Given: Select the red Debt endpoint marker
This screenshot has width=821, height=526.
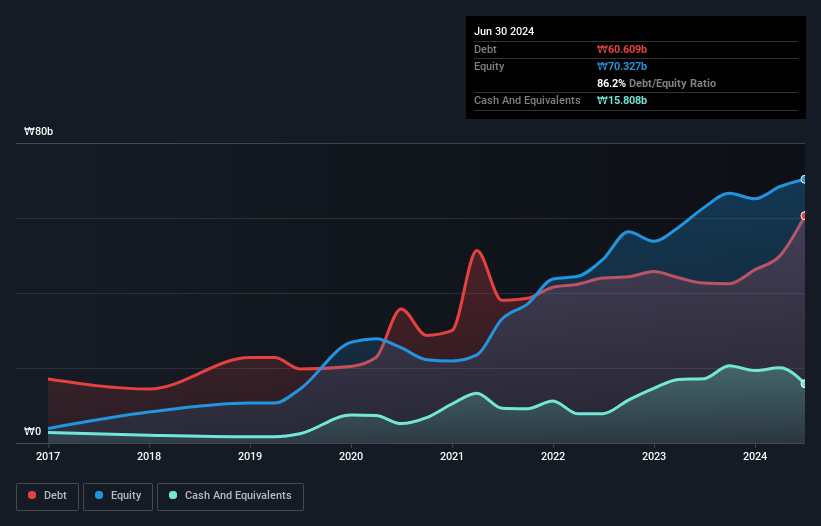Looking at the screenshot, I should point(804,216).
